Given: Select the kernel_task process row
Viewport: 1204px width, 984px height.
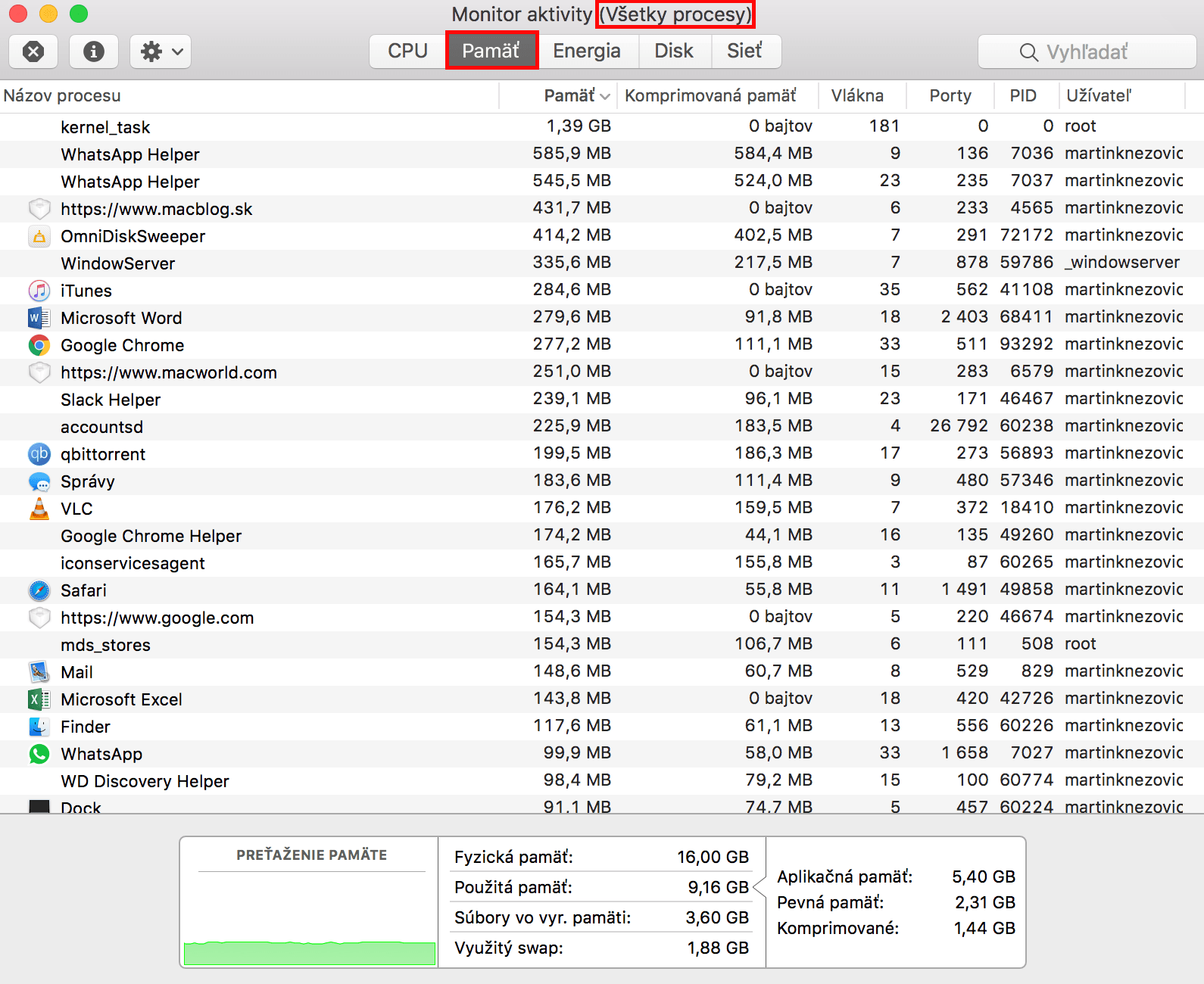Looking at the screenshot, I should pos(602,126).
